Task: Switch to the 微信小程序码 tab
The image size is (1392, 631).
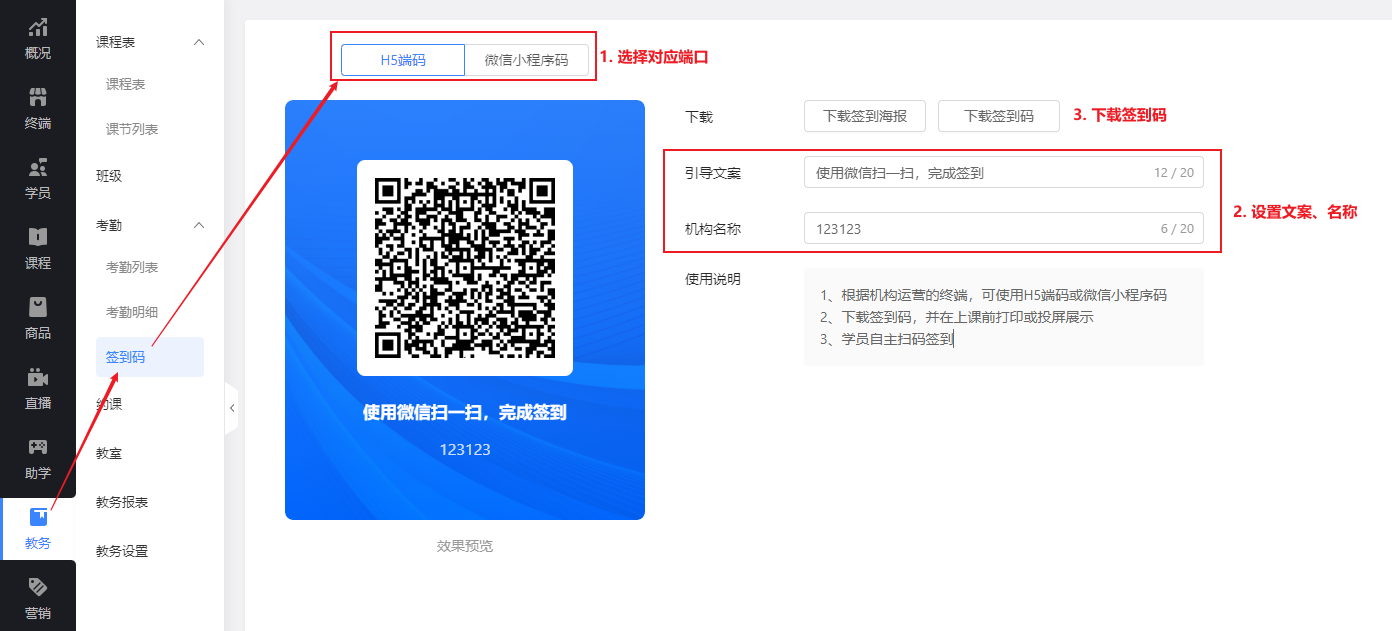Action: (527, 60)
